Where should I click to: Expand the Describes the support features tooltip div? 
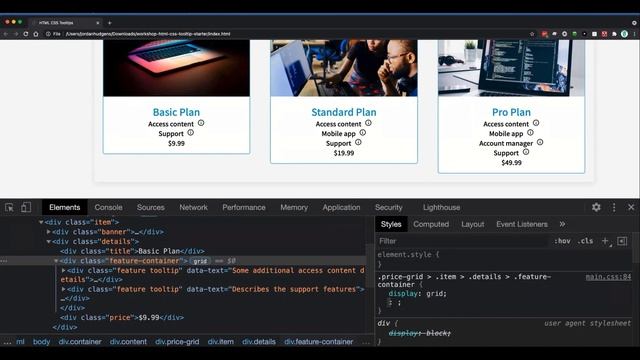coord(64,289)
